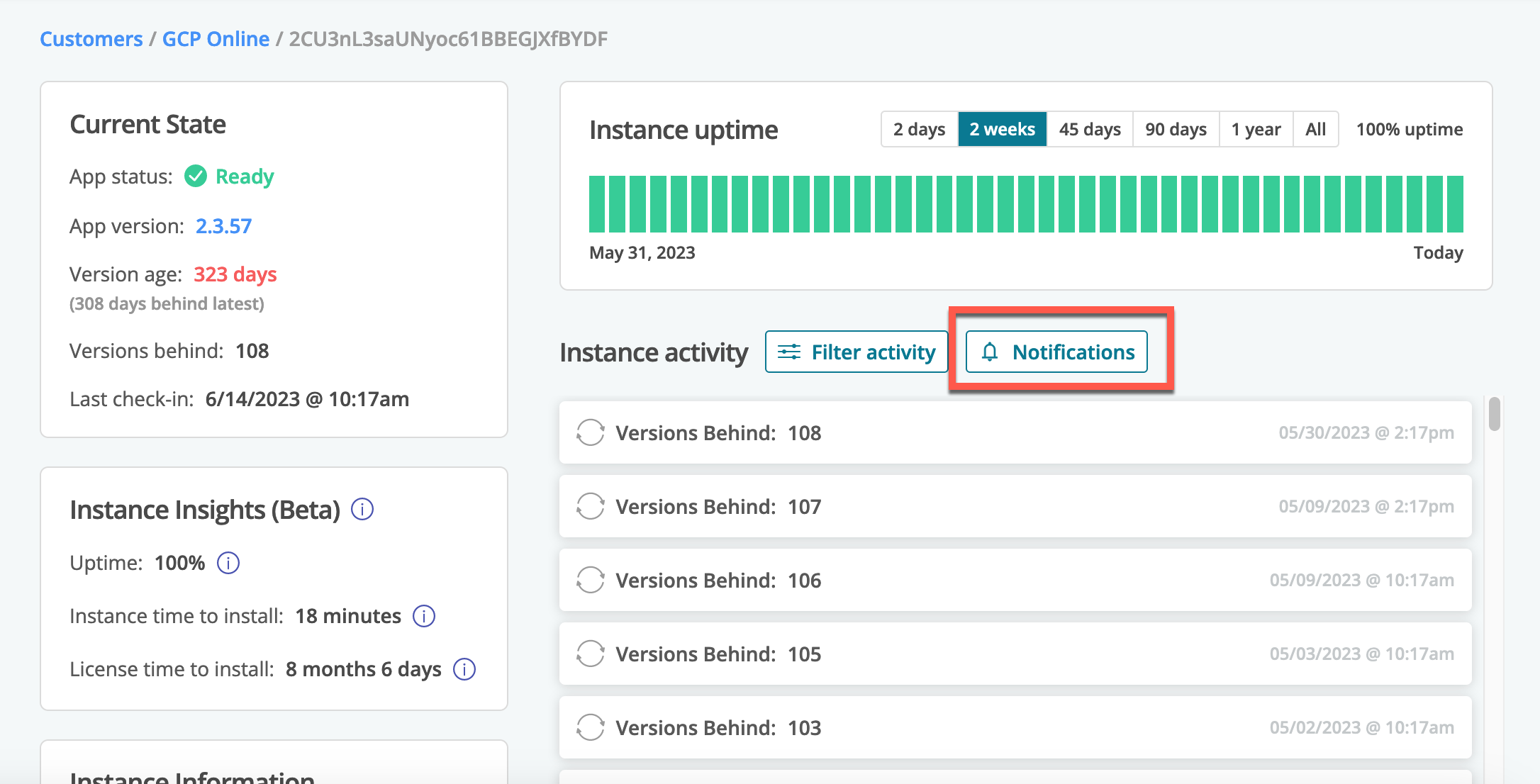Click the Filter activity button
The width and height of the screenshot is (1540, 784).
[x=856, y=352]
